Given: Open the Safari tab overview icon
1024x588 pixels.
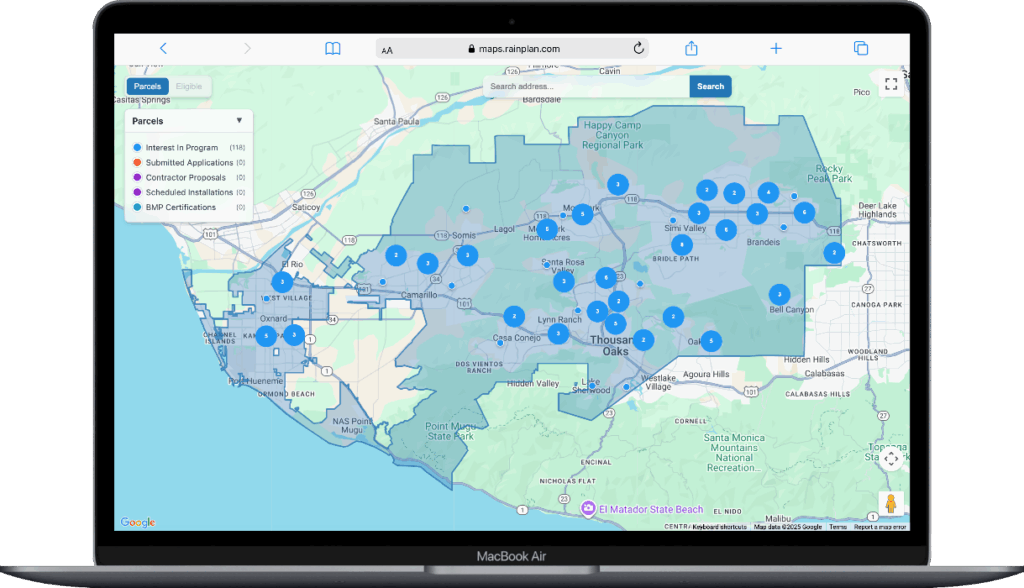Looking at the screenshot, I should tap(860, 48).
